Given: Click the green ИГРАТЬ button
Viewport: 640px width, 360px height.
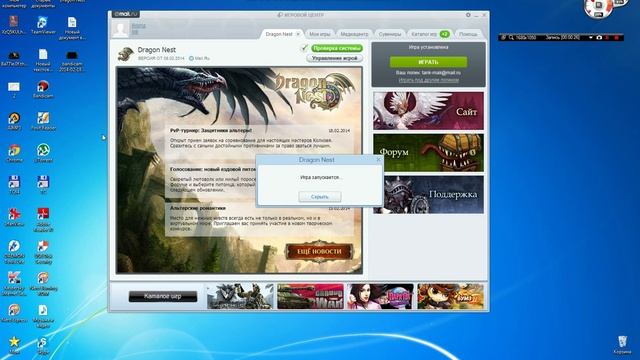Looking at the screenshot, I should [x=428, y=62].
